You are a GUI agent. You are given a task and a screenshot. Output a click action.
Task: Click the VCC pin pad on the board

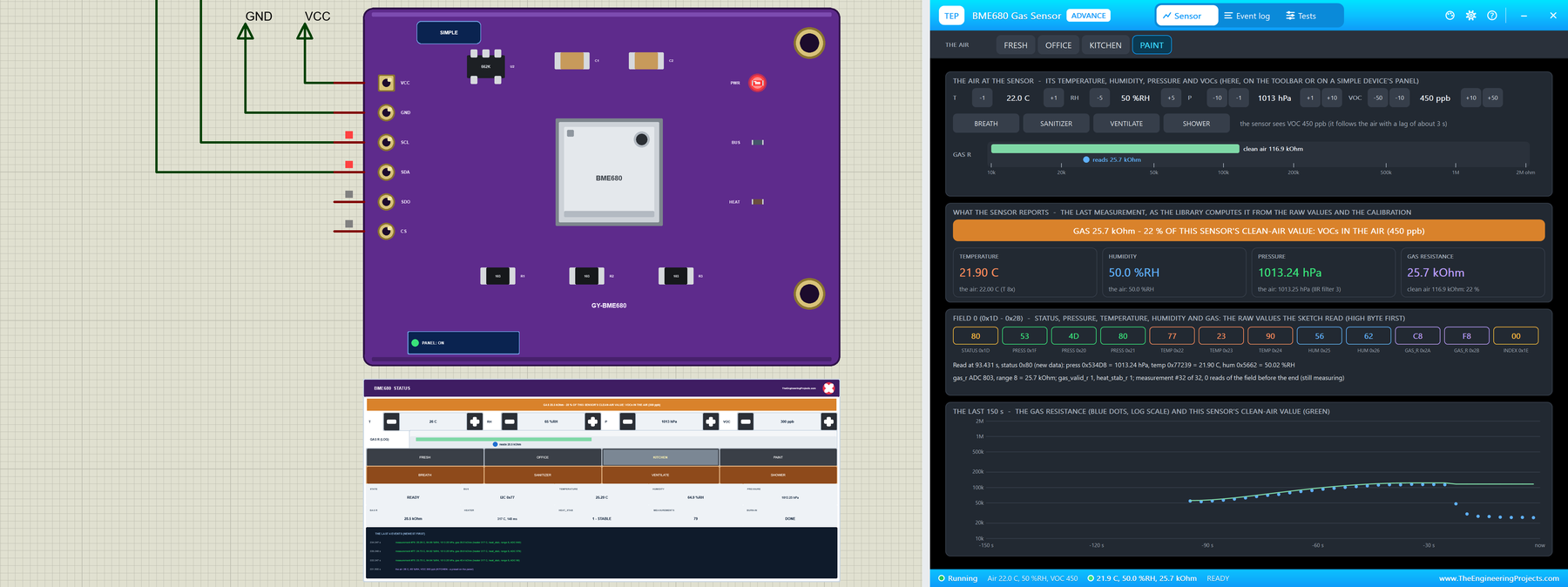click(386, 83)
